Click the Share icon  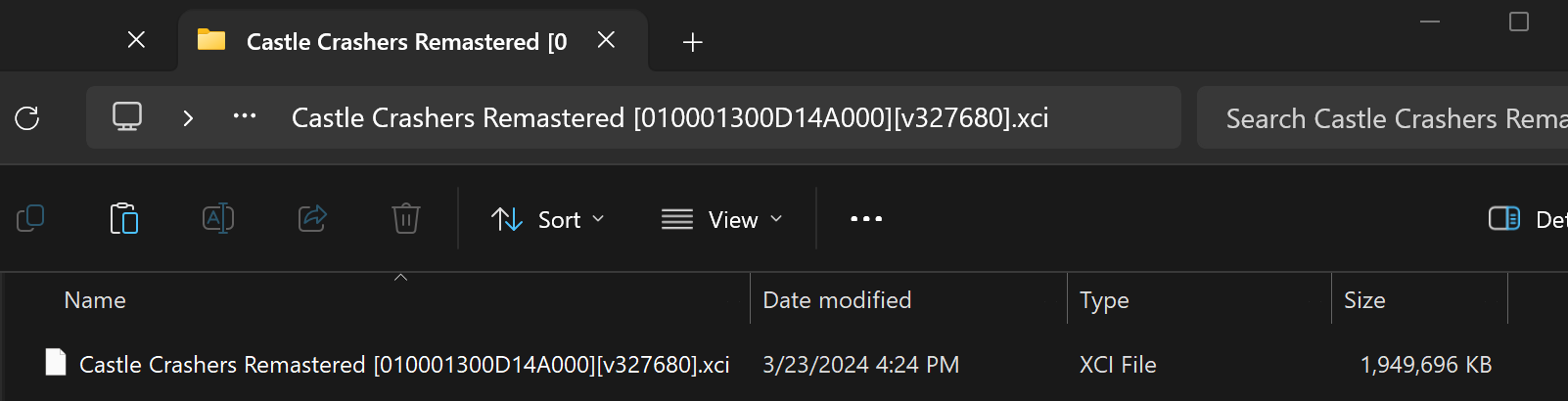click(312, 218)
